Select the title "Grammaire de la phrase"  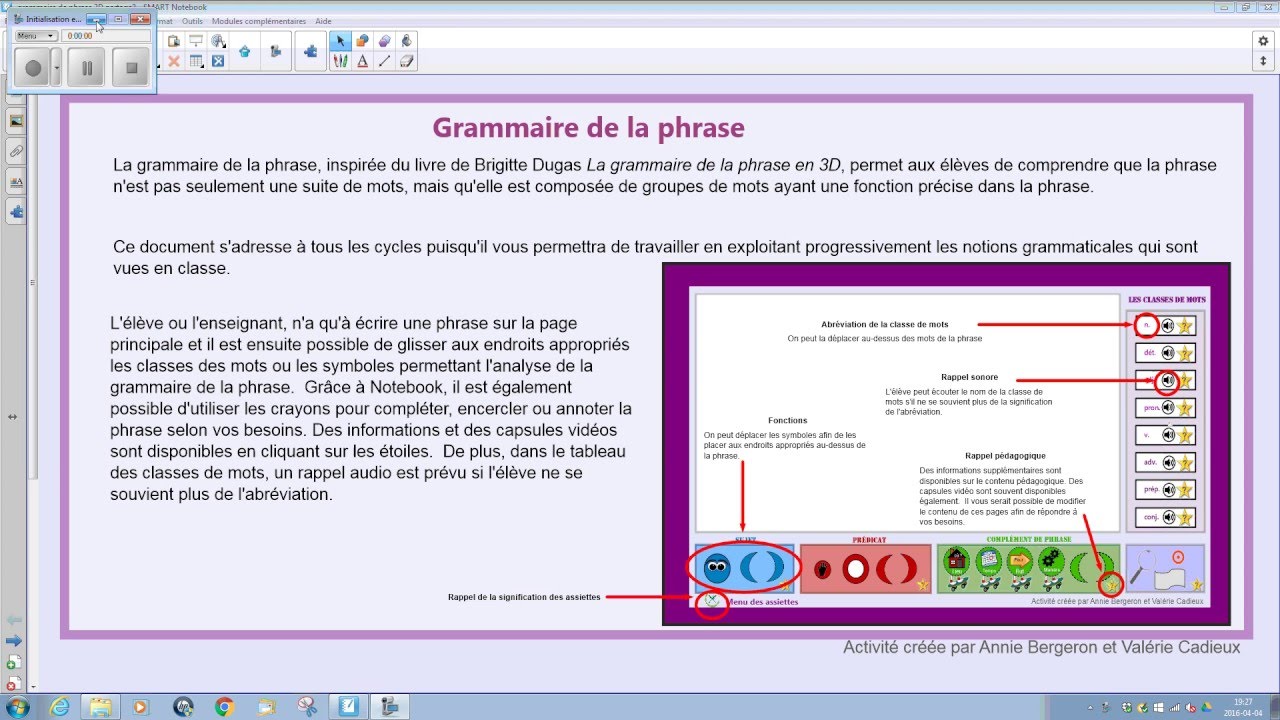point(588,128)
